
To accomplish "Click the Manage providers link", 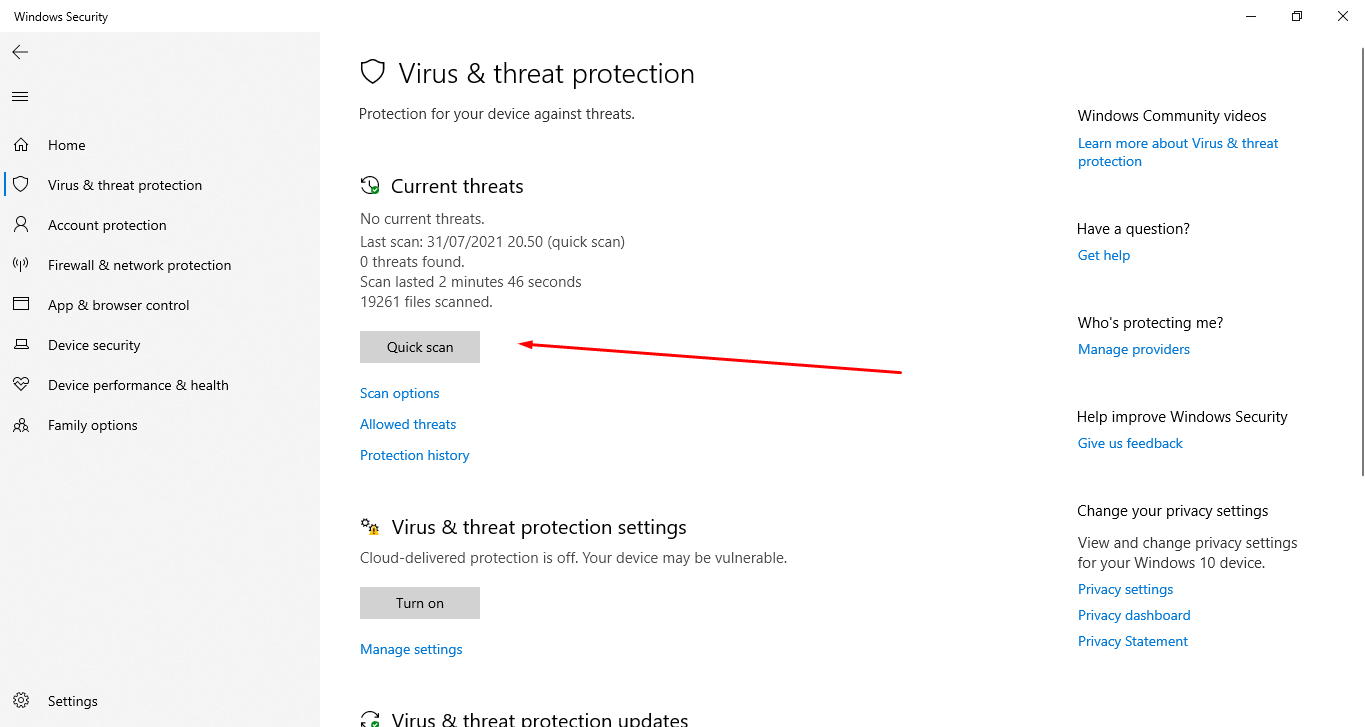I will [x=1133, y=349].
